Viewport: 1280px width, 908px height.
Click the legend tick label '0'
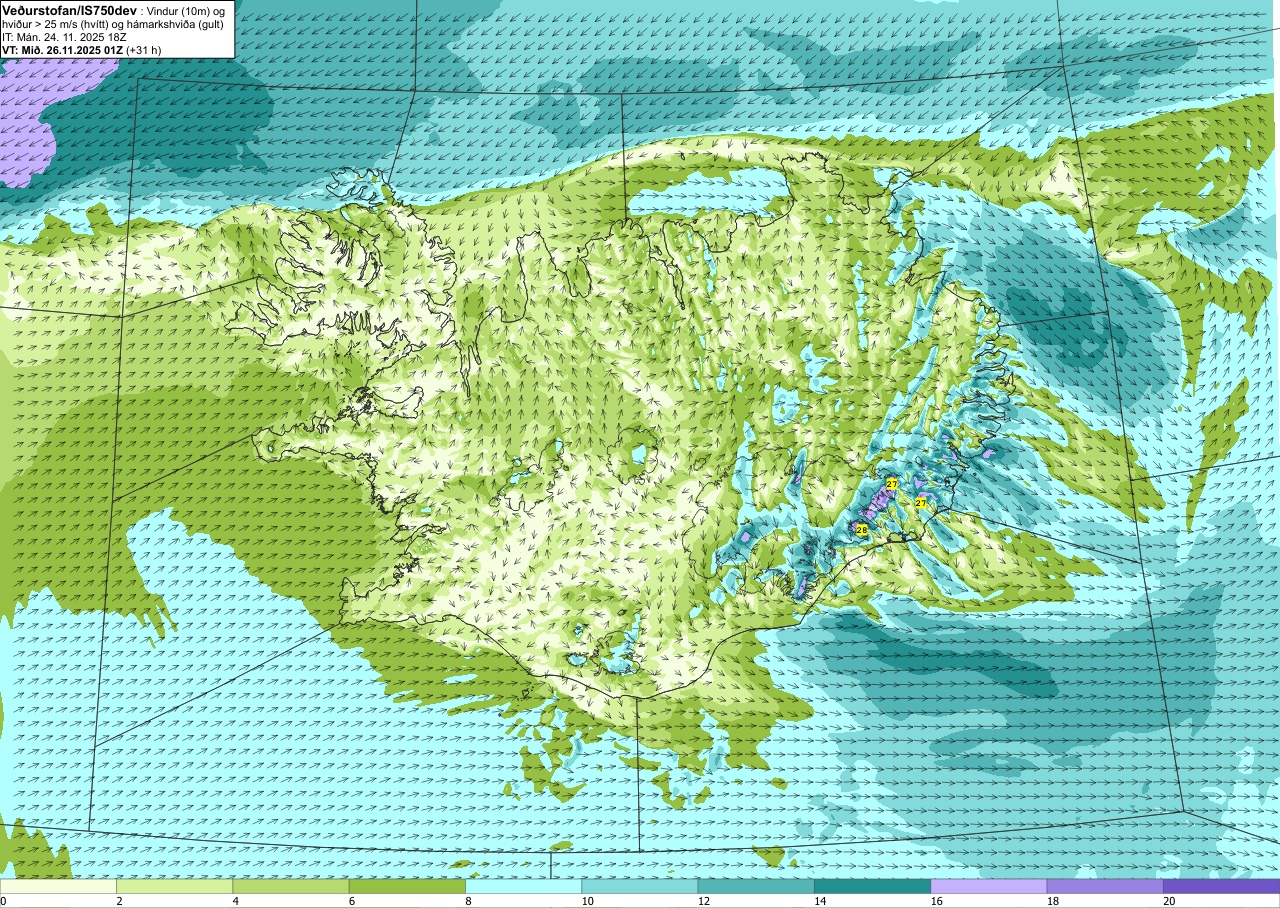(x=4, y=901)
